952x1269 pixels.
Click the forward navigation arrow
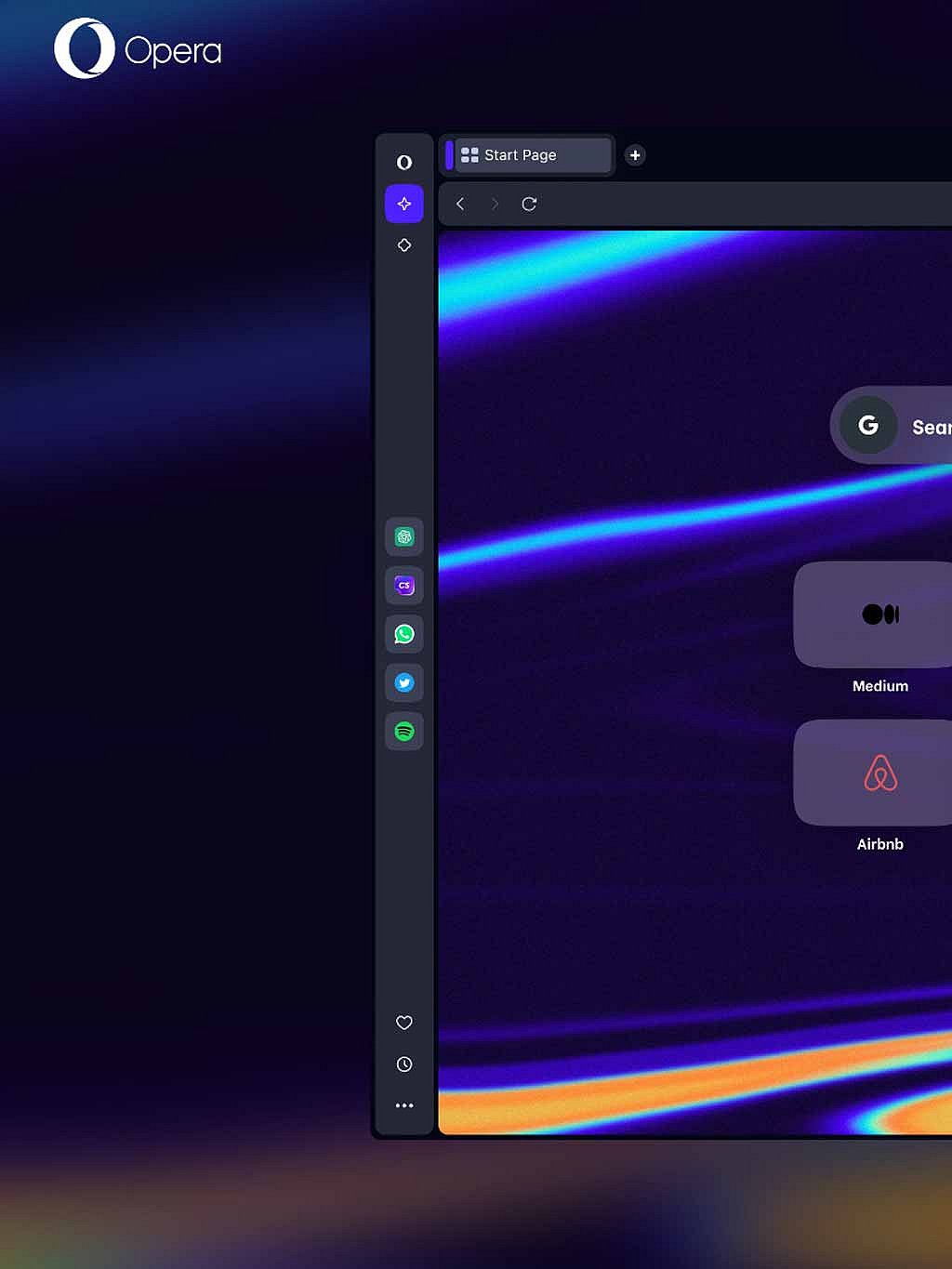(496, 205)
